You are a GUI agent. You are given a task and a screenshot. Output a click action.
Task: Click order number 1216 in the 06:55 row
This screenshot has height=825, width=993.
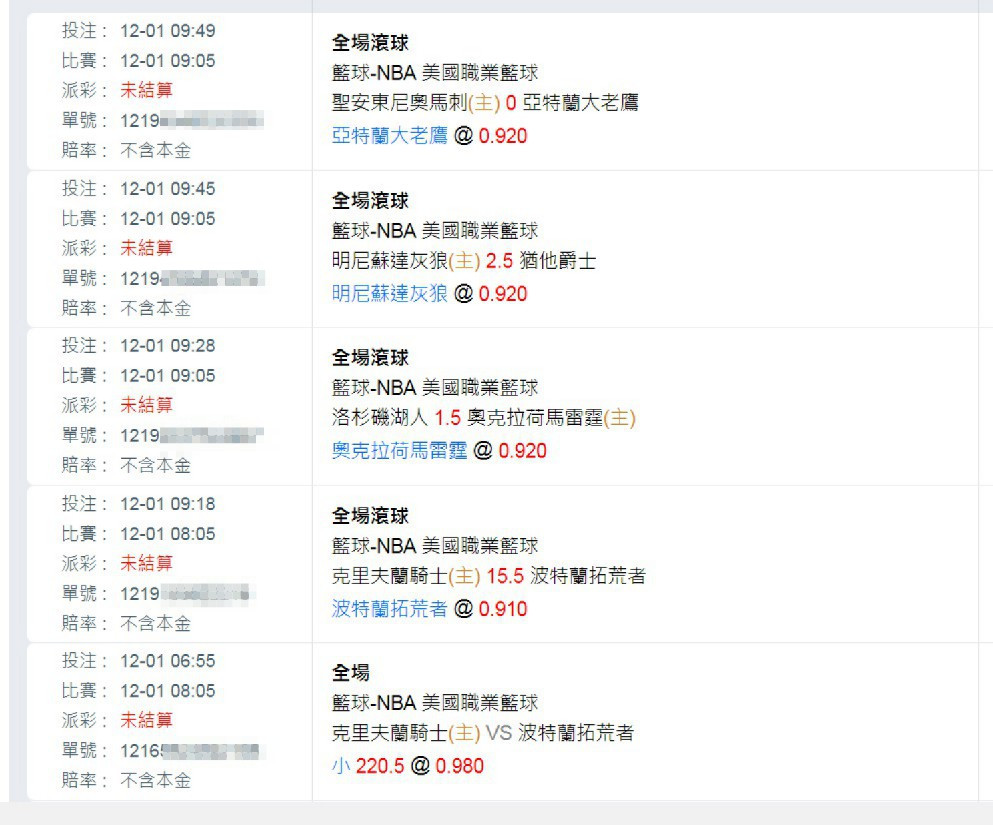point(190,751)
